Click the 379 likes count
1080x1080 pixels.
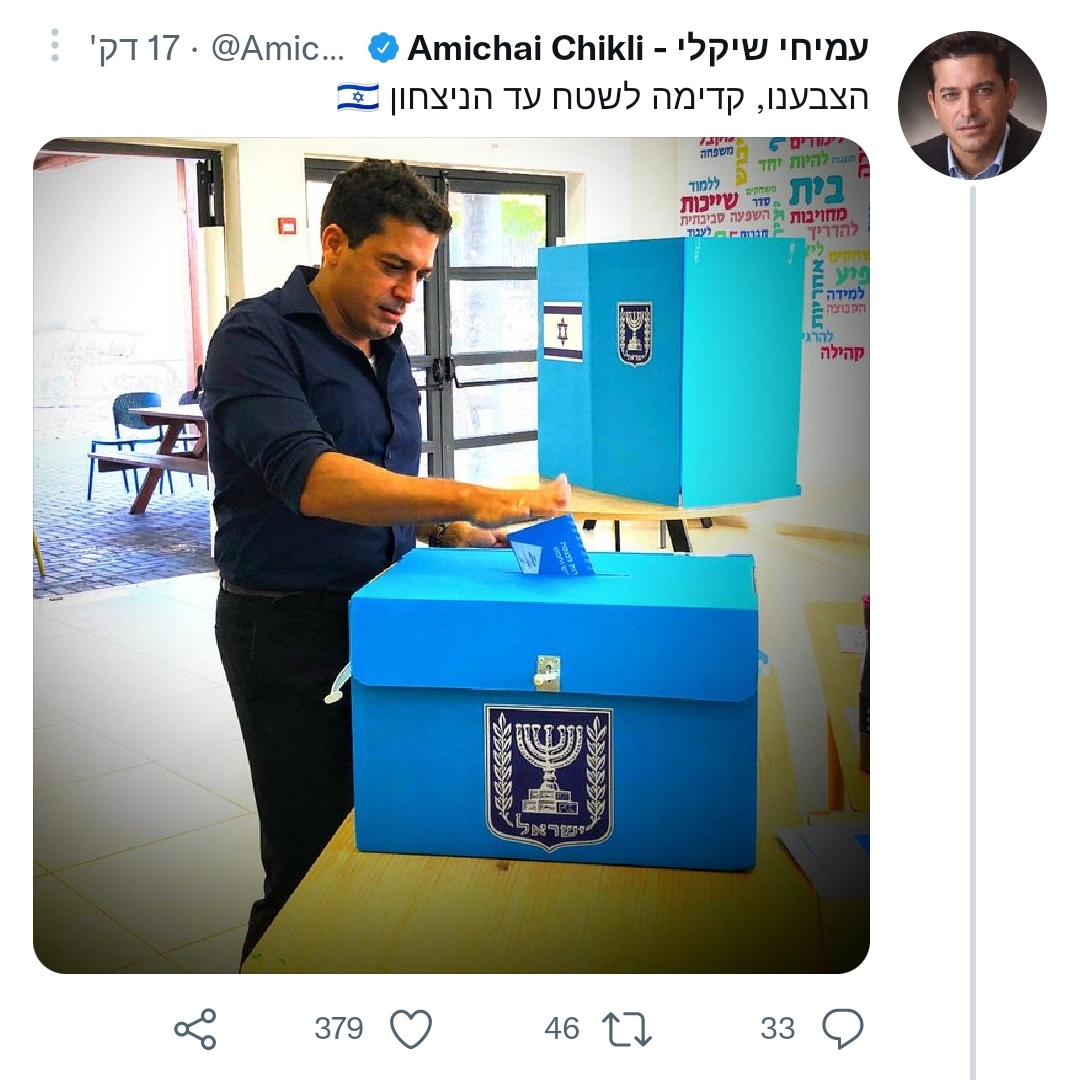(x=338, y=1029)
